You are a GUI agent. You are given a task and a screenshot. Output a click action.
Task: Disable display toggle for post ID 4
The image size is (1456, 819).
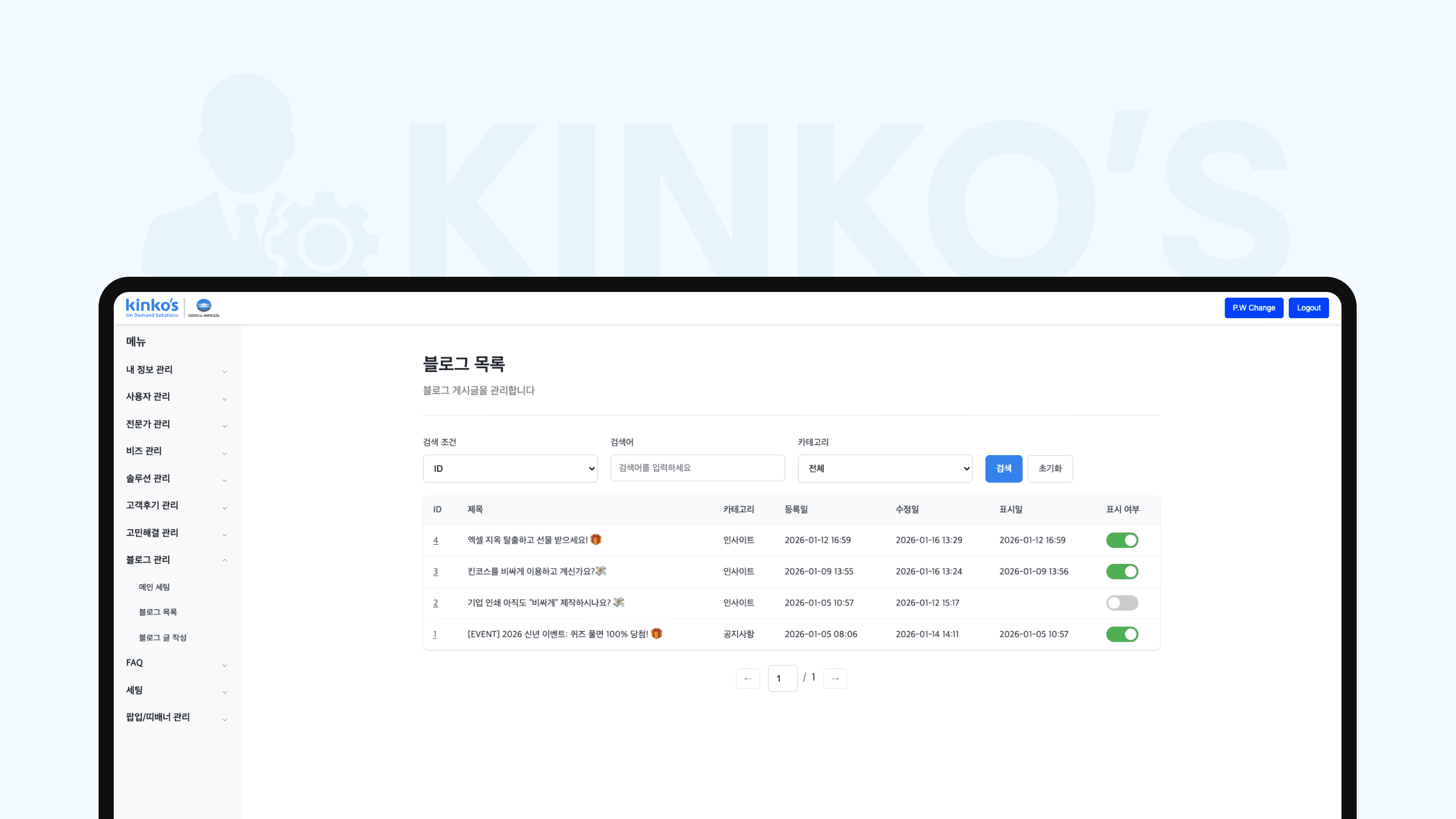(1122, 540)
